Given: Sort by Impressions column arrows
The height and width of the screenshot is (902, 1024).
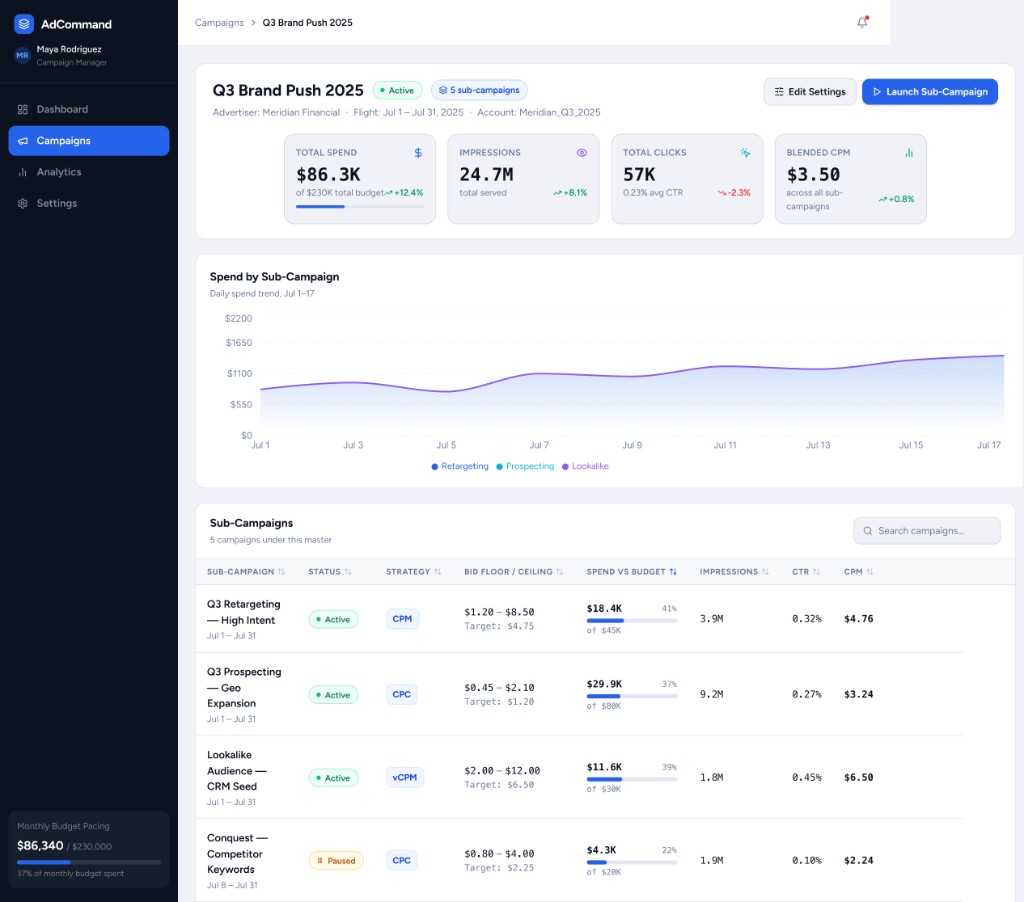Looking at the screenshot, I should point(765,572).
